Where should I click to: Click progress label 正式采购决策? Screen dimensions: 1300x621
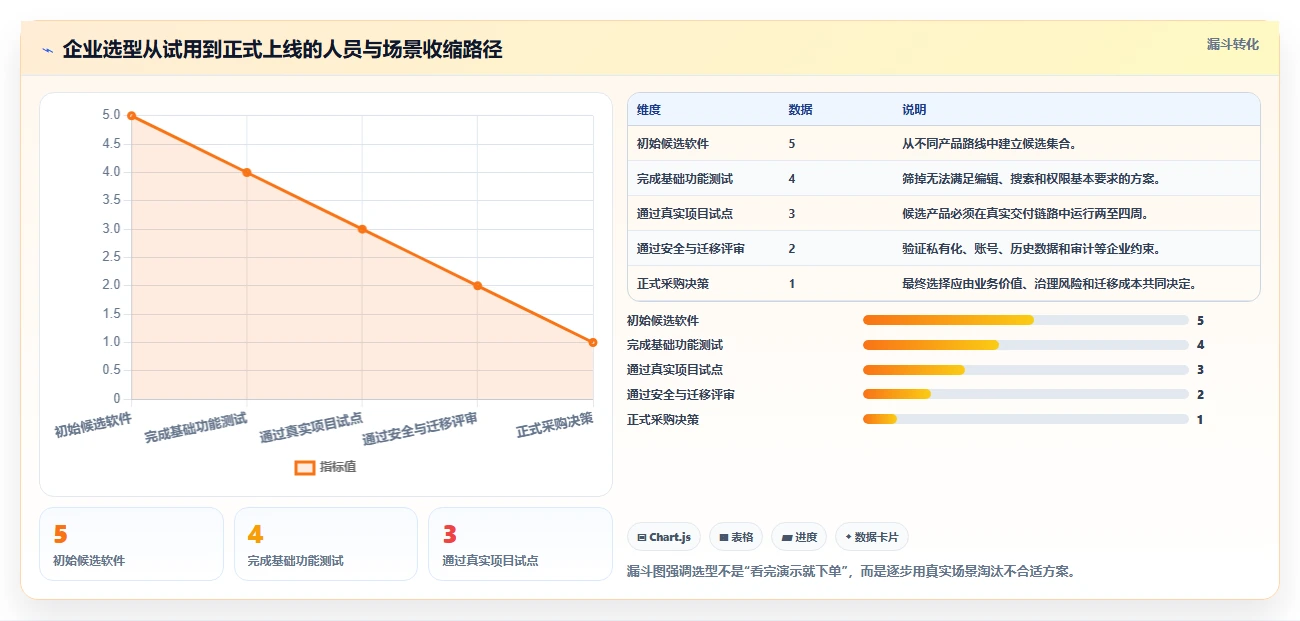tap(663, 419)
